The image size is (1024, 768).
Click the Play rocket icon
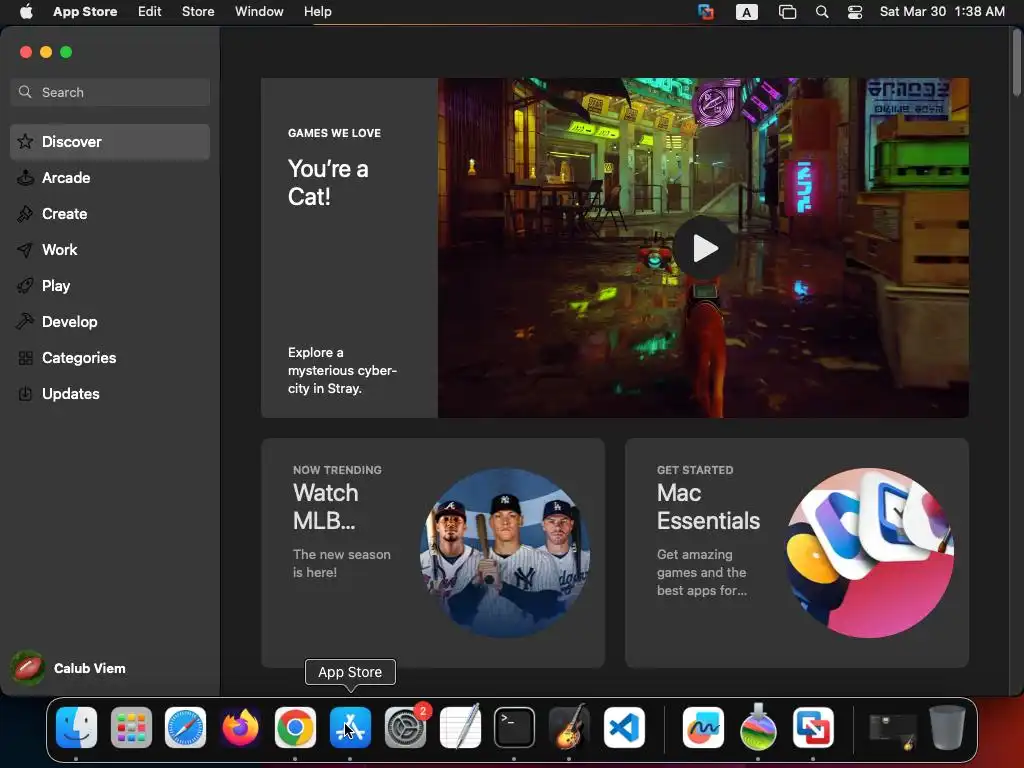click(25, 285)
